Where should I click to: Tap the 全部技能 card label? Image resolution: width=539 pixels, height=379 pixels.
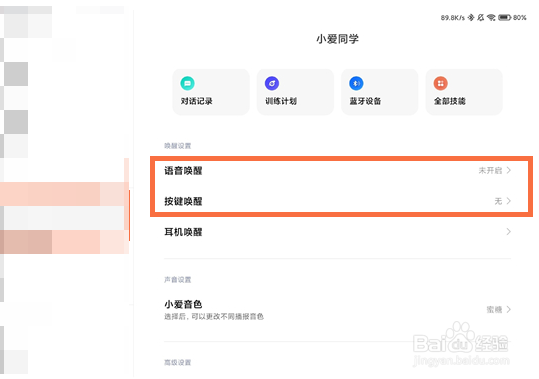(450, 101)
